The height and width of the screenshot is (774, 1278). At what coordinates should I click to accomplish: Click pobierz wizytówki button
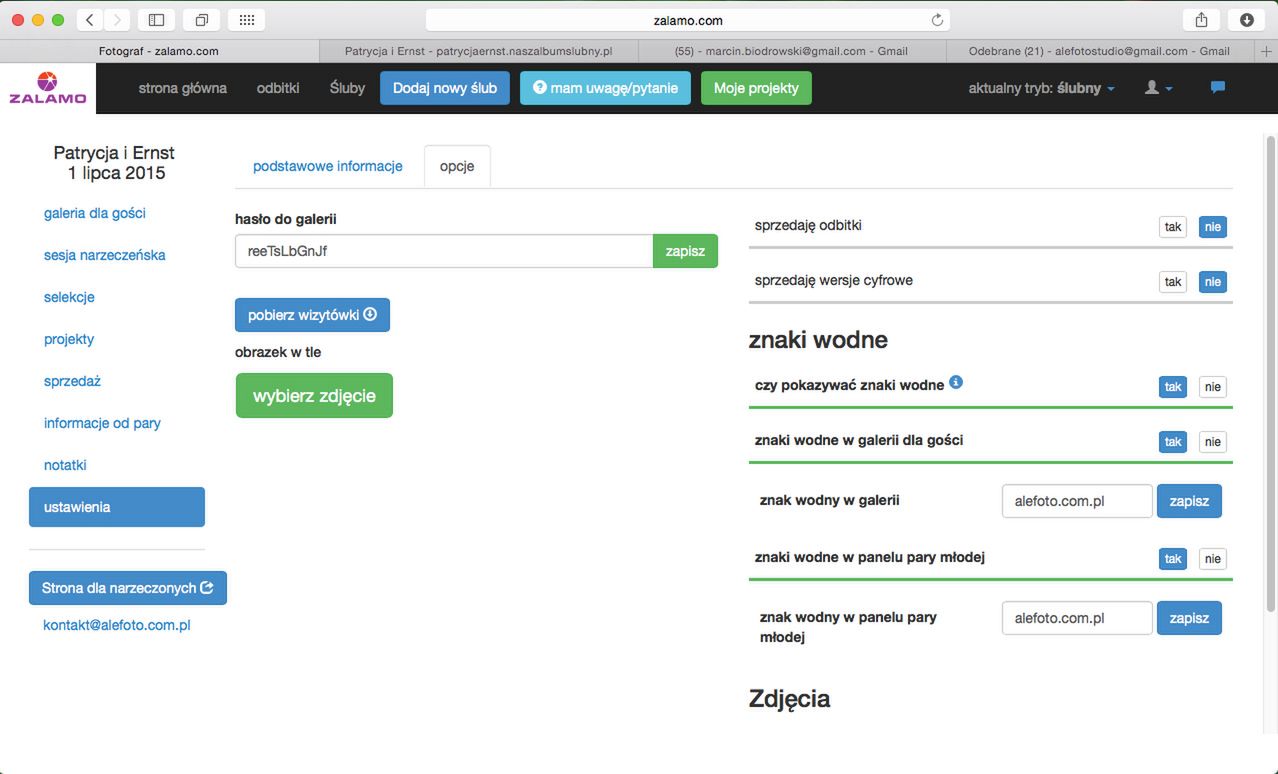312,315
